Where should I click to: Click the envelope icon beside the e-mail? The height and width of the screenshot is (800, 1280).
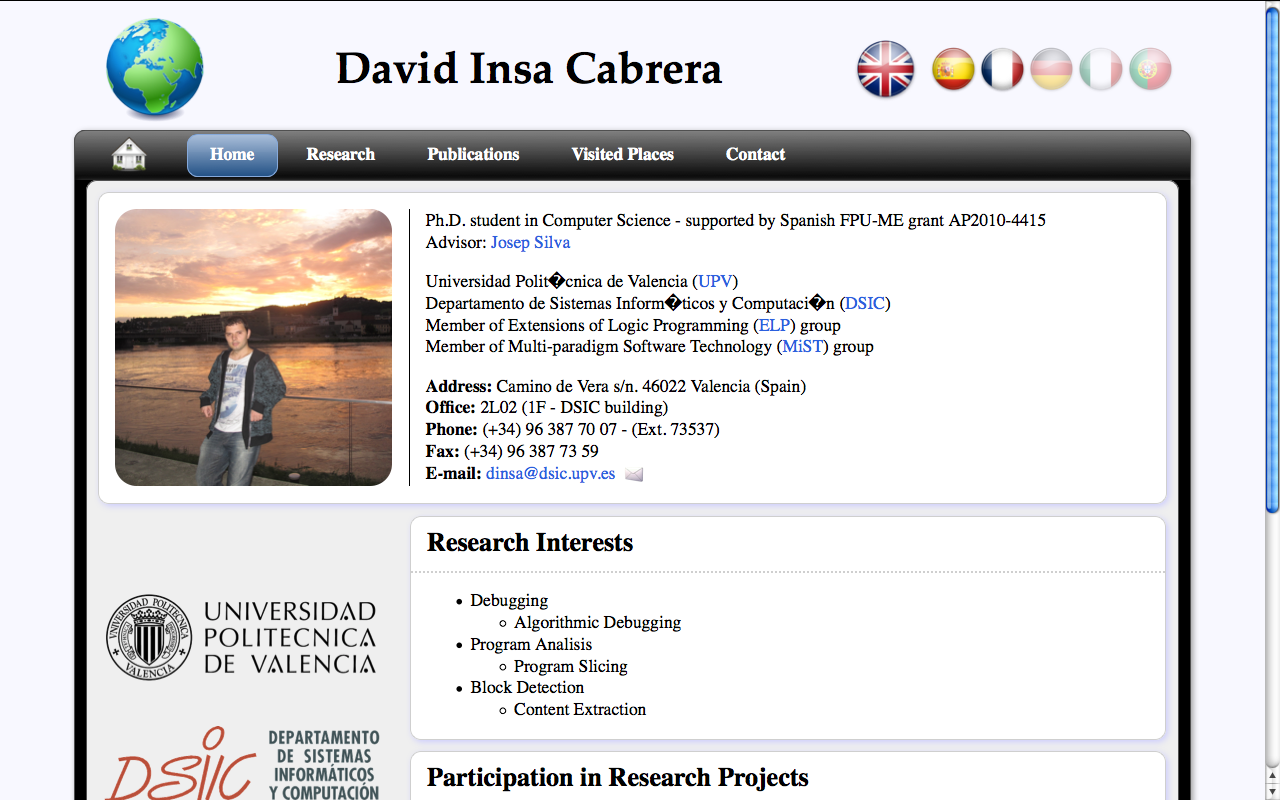pyautogui.click(x=634, y=474)
